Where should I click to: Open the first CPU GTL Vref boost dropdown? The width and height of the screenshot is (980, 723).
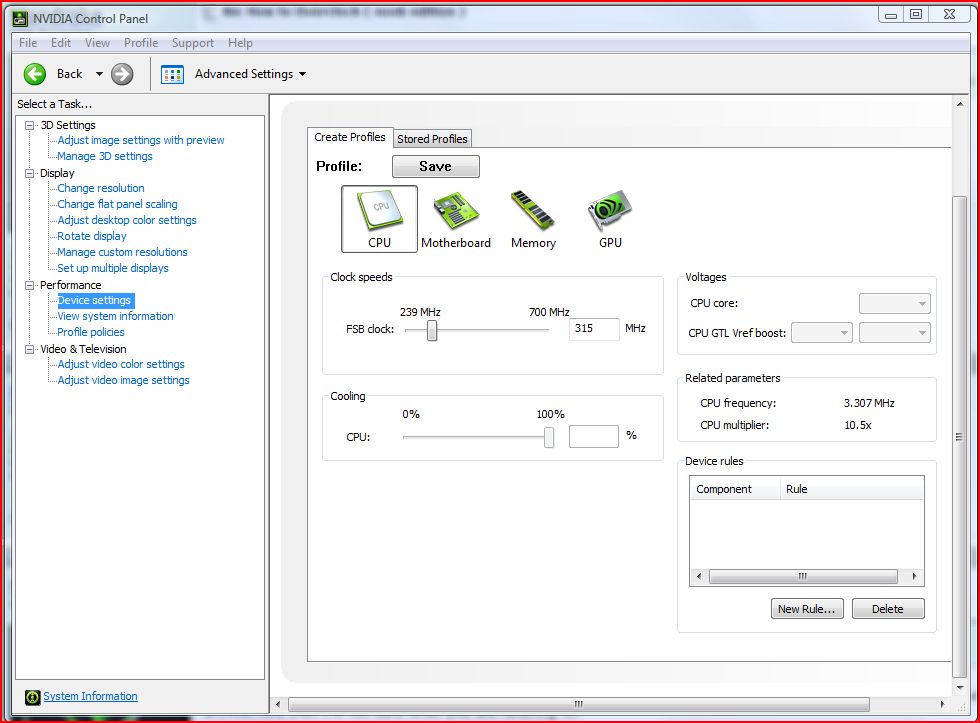(x=821, y=332)
